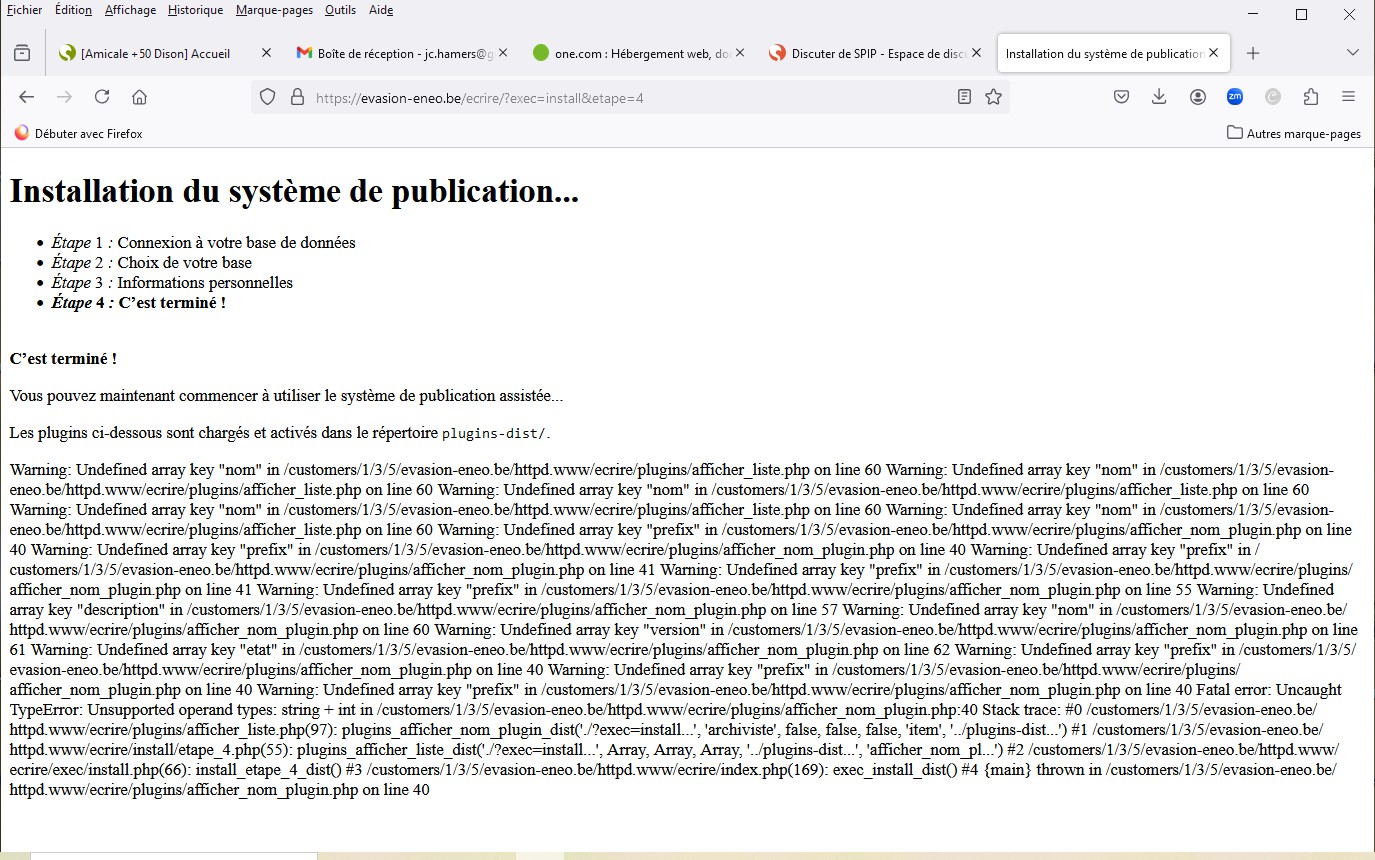
Task: Click Étape 2 Choix de votre base
Action: tap(151, 262)
